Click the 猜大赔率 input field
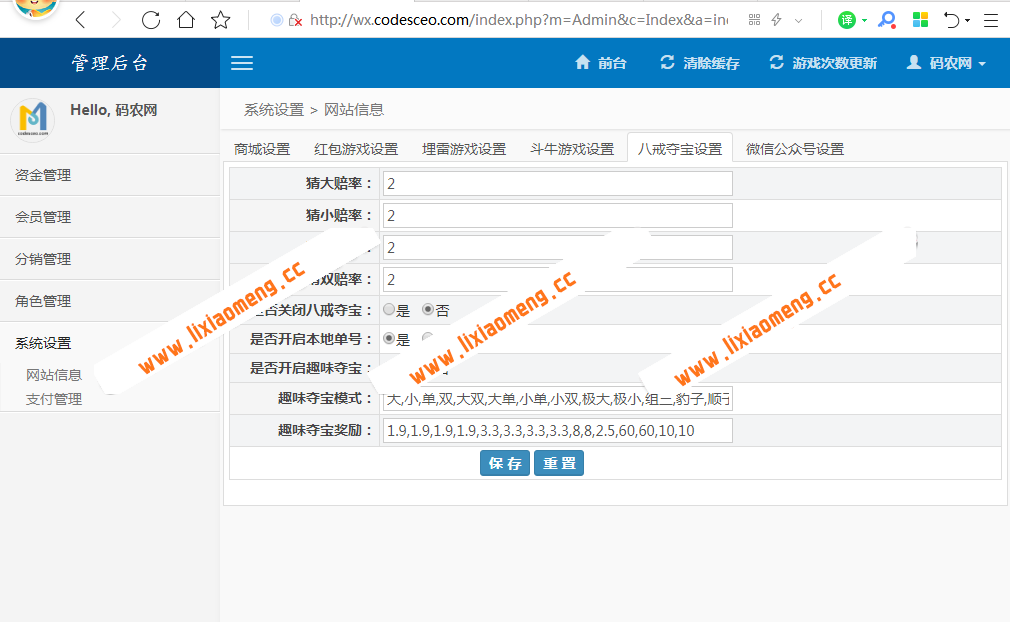 (556, 183)
